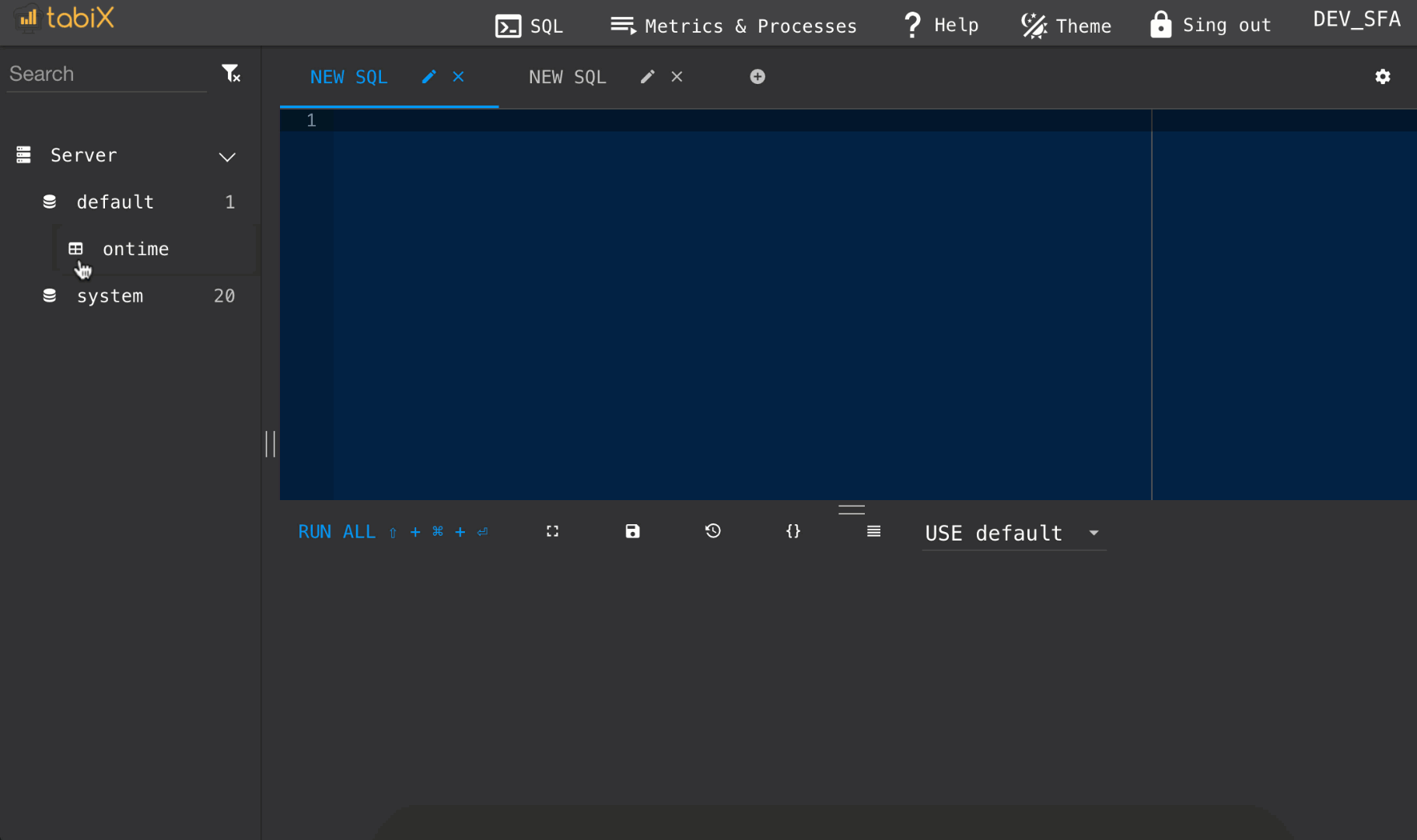The image size is (1417, 840).
Task: Open query history clock icon
Action: [x=712, y=531]
